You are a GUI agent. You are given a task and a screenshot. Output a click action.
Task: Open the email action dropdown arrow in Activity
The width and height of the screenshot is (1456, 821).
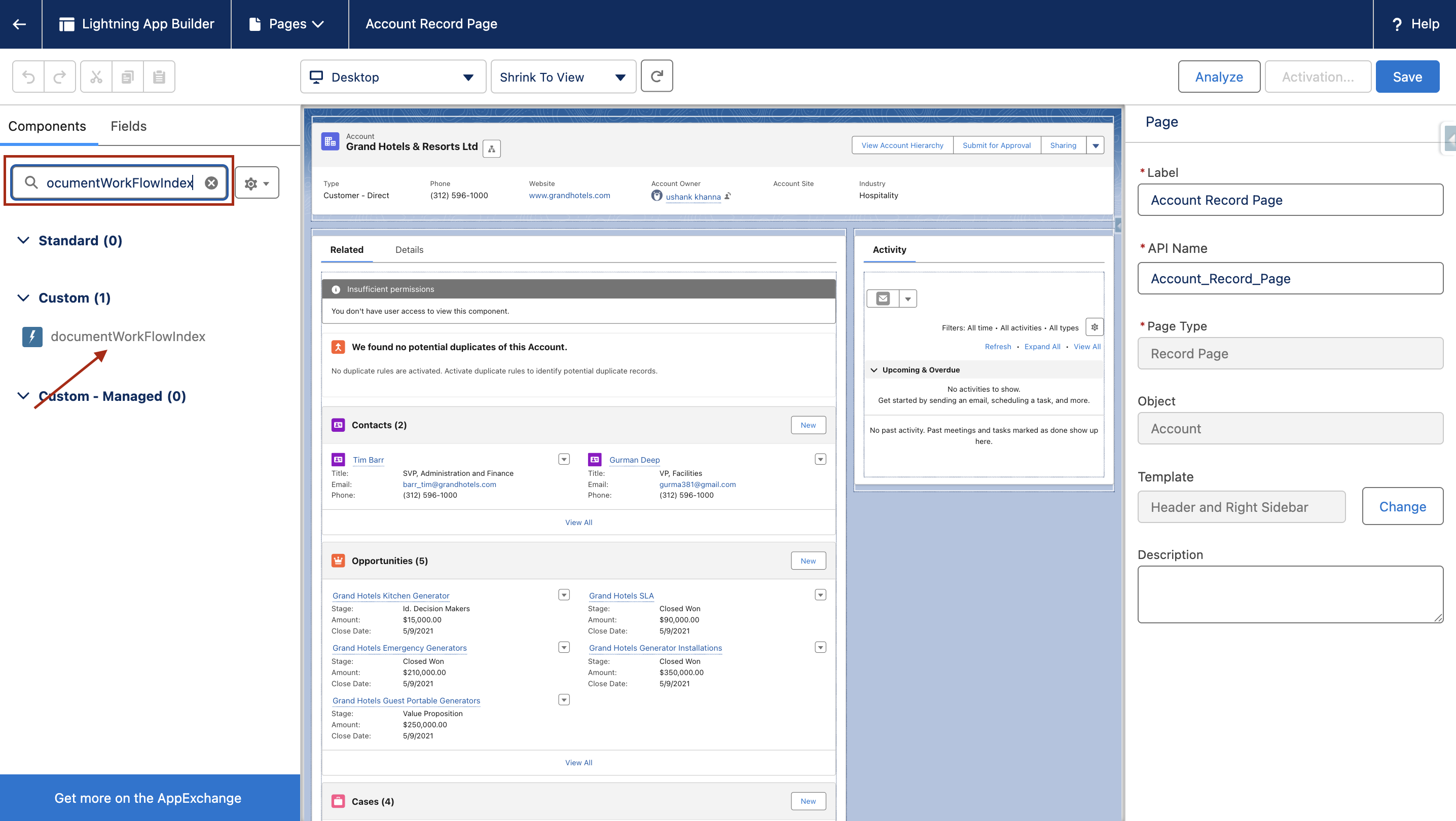click(908, 298)
